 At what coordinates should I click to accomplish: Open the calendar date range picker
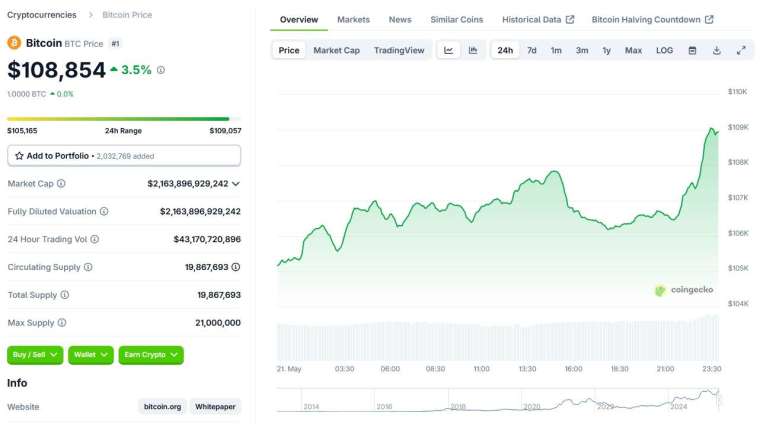(x=692, y=50)
